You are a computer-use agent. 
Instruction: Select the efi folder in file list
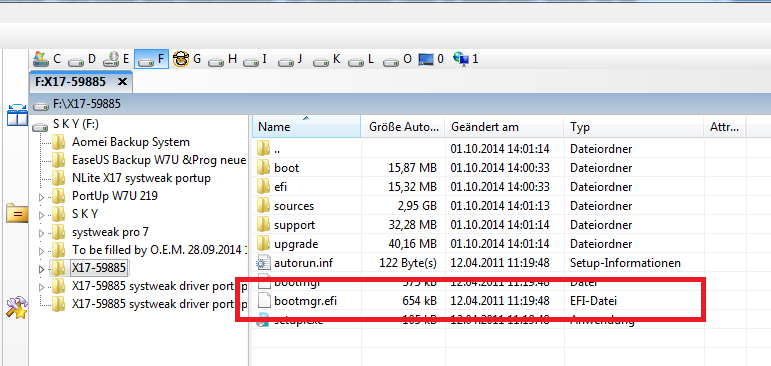[499, 187]
